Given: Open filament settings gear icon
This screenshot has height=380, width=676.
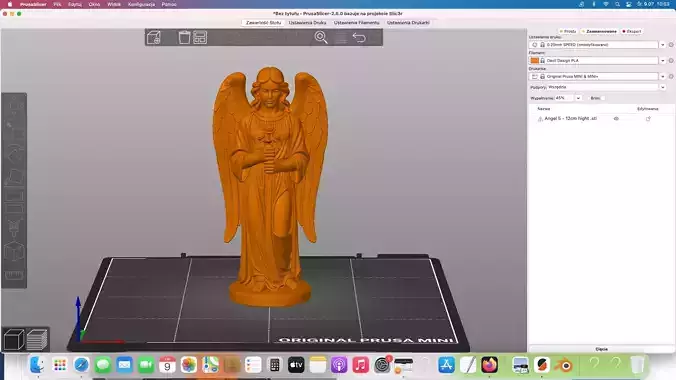Looking at the screenshot, I should 671,61.
